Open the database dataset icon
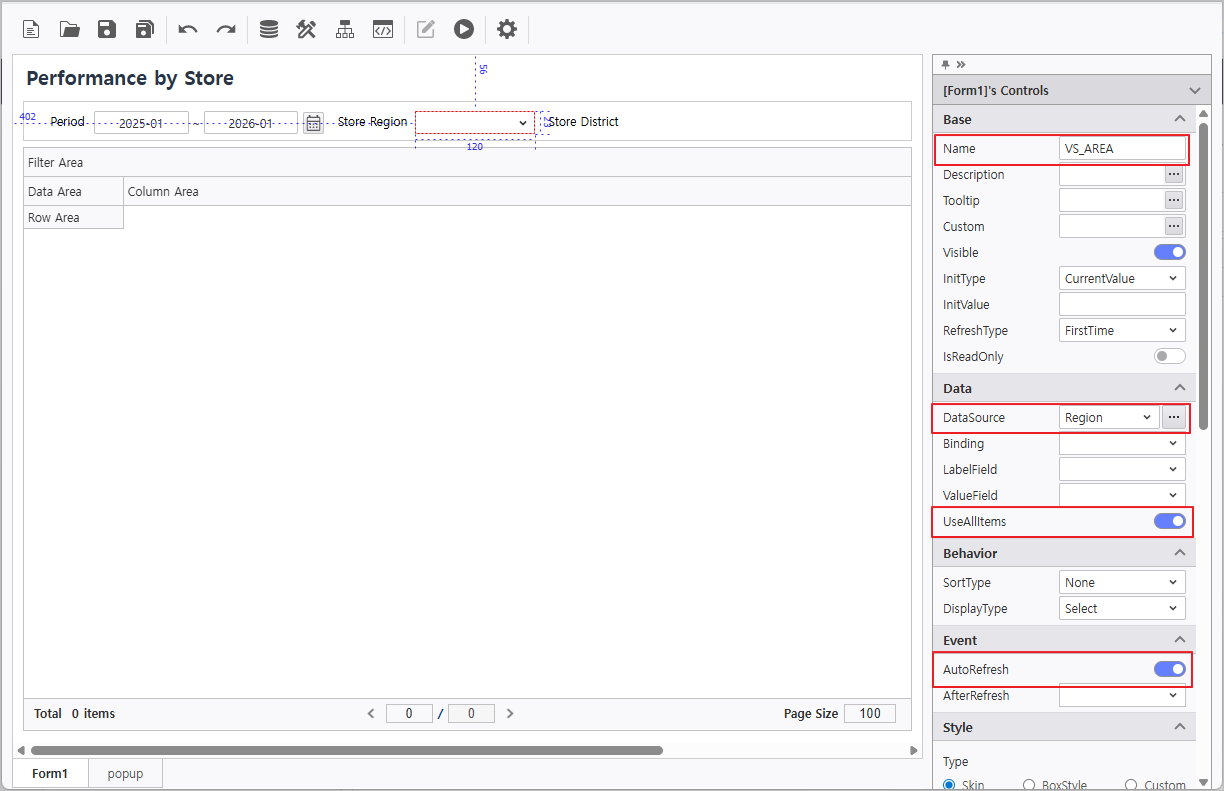 (269, 29)
